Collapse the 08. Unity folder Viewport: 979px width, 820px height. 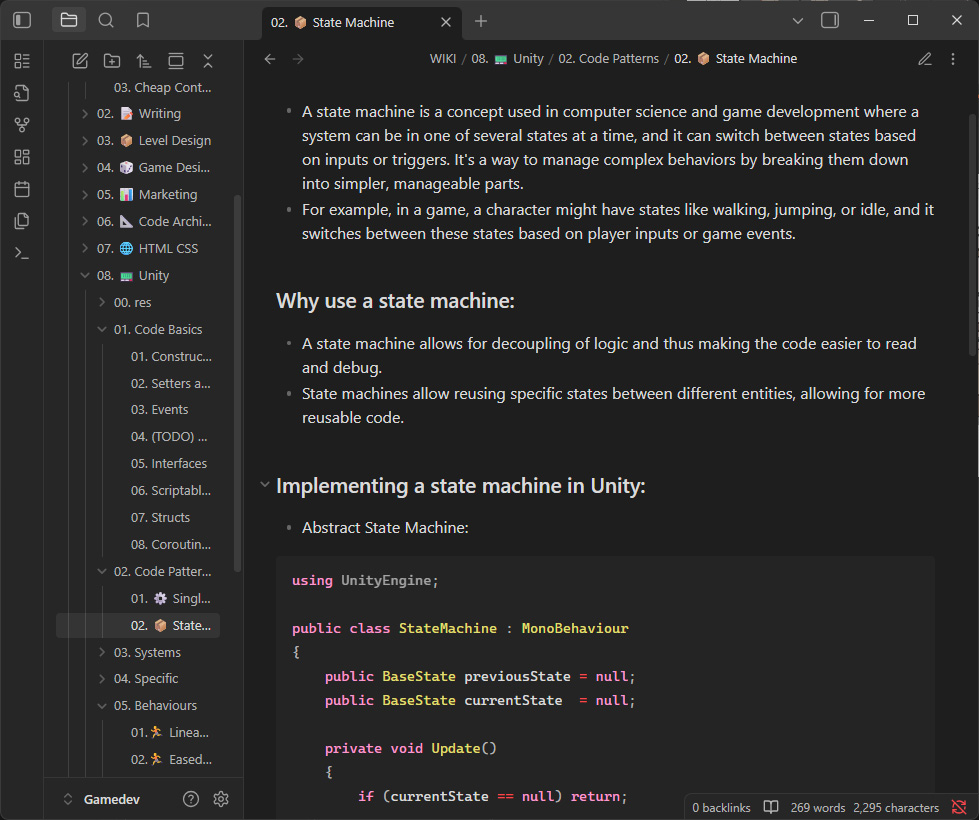pyautogui.click(x=85, y=276)
